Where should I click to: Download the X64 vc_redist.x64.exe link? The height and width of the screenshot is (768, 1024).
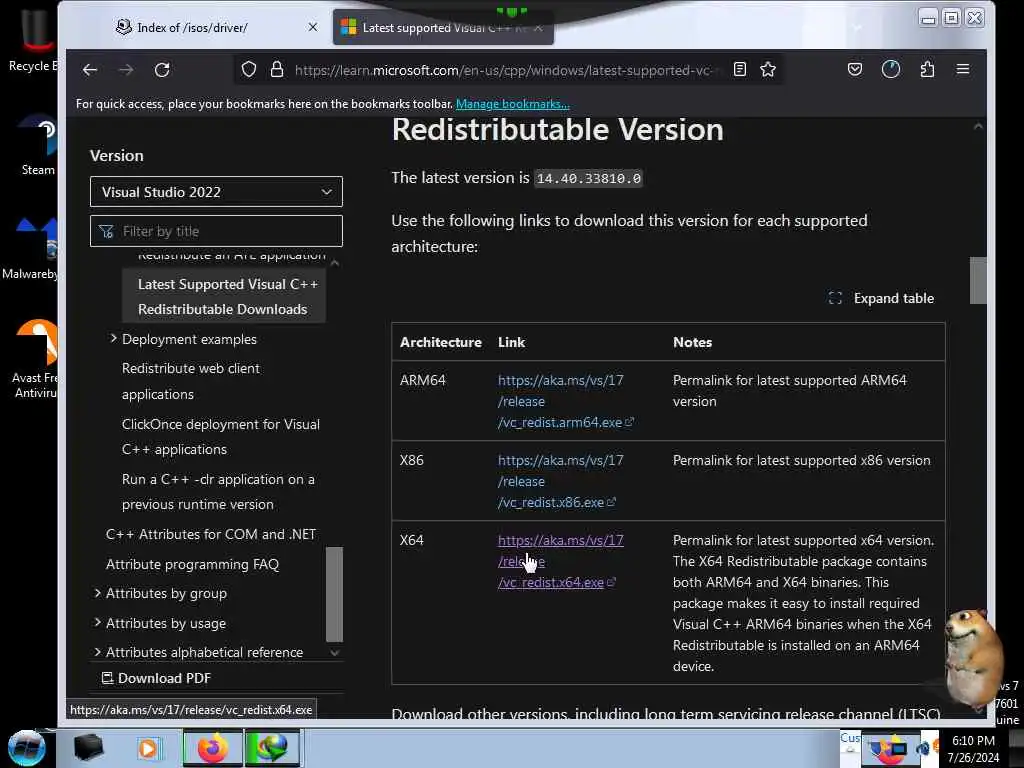click(x=560, y=561)
